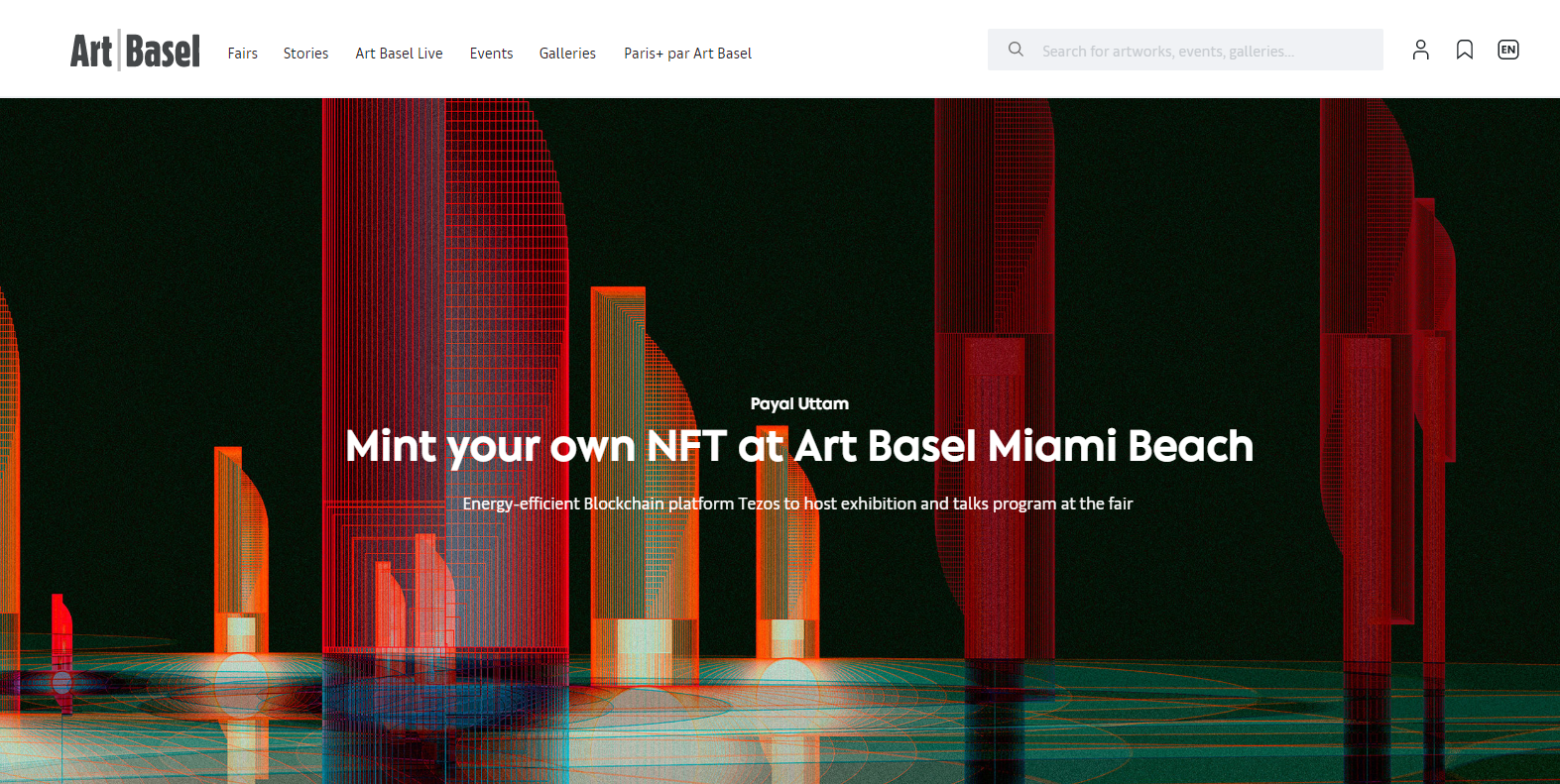Open the Events menu item
The image size is (1560, 784).
click(491, 54)
